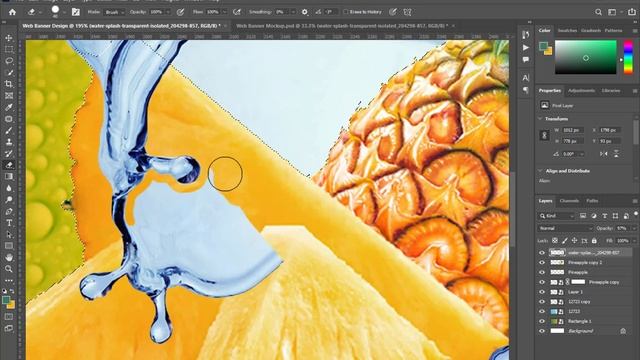Hide the Rectangle 1 layer
This screenshot has height=360, width=640.
(x=542, y=321)
